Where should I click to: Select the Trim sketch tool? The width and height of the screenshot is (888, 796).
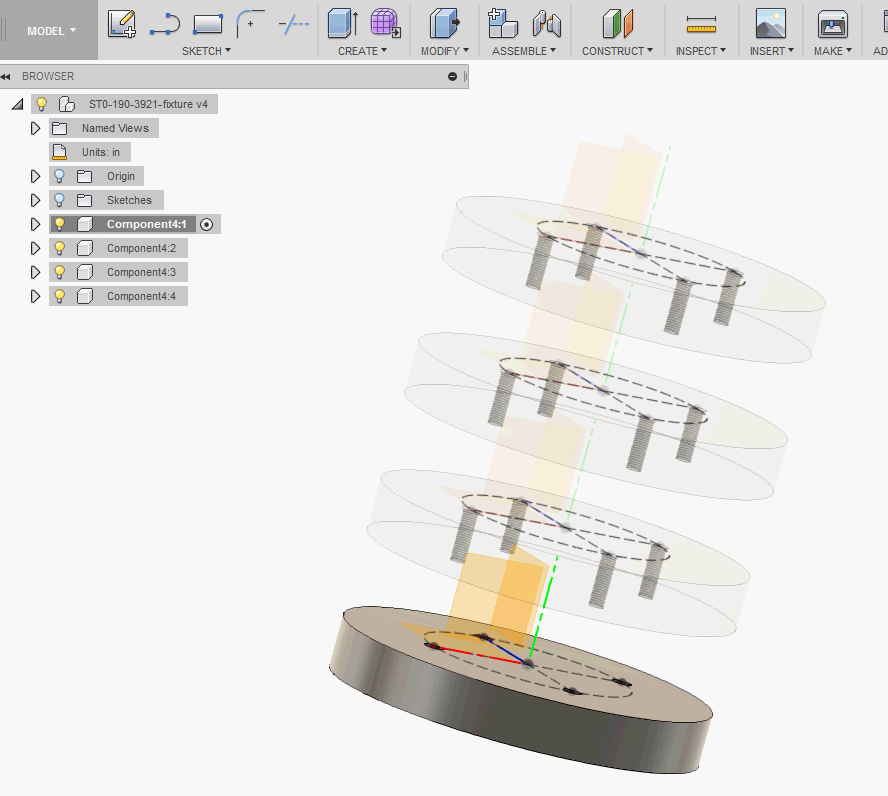point(294,24)
